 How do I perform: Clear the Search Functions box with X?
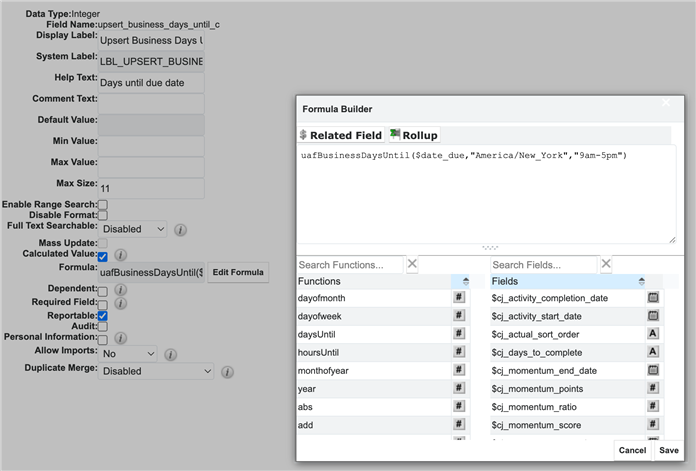(413, 265)
